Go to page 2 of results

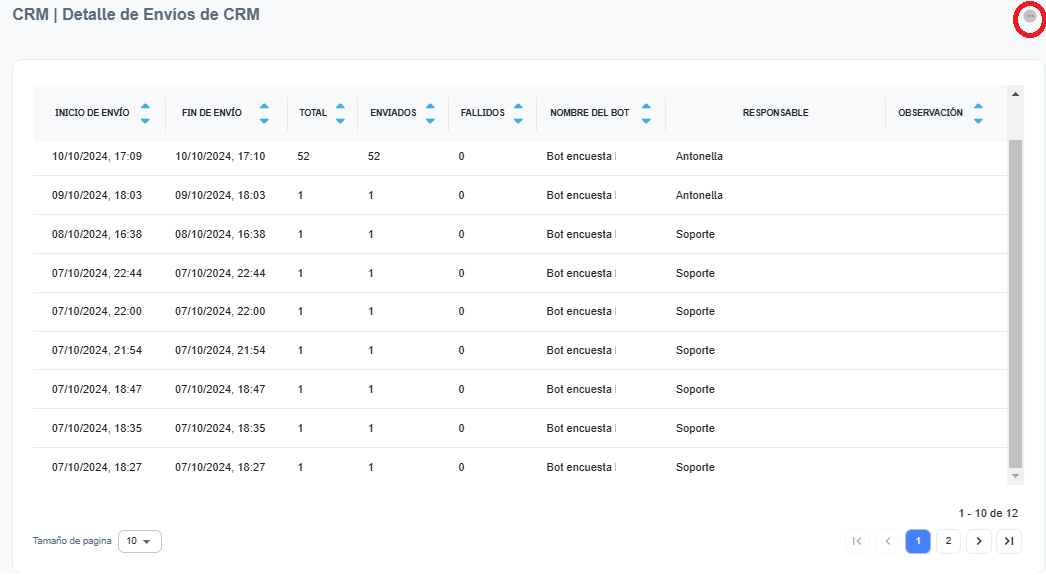pyautogui.click(x=948, y=541)
